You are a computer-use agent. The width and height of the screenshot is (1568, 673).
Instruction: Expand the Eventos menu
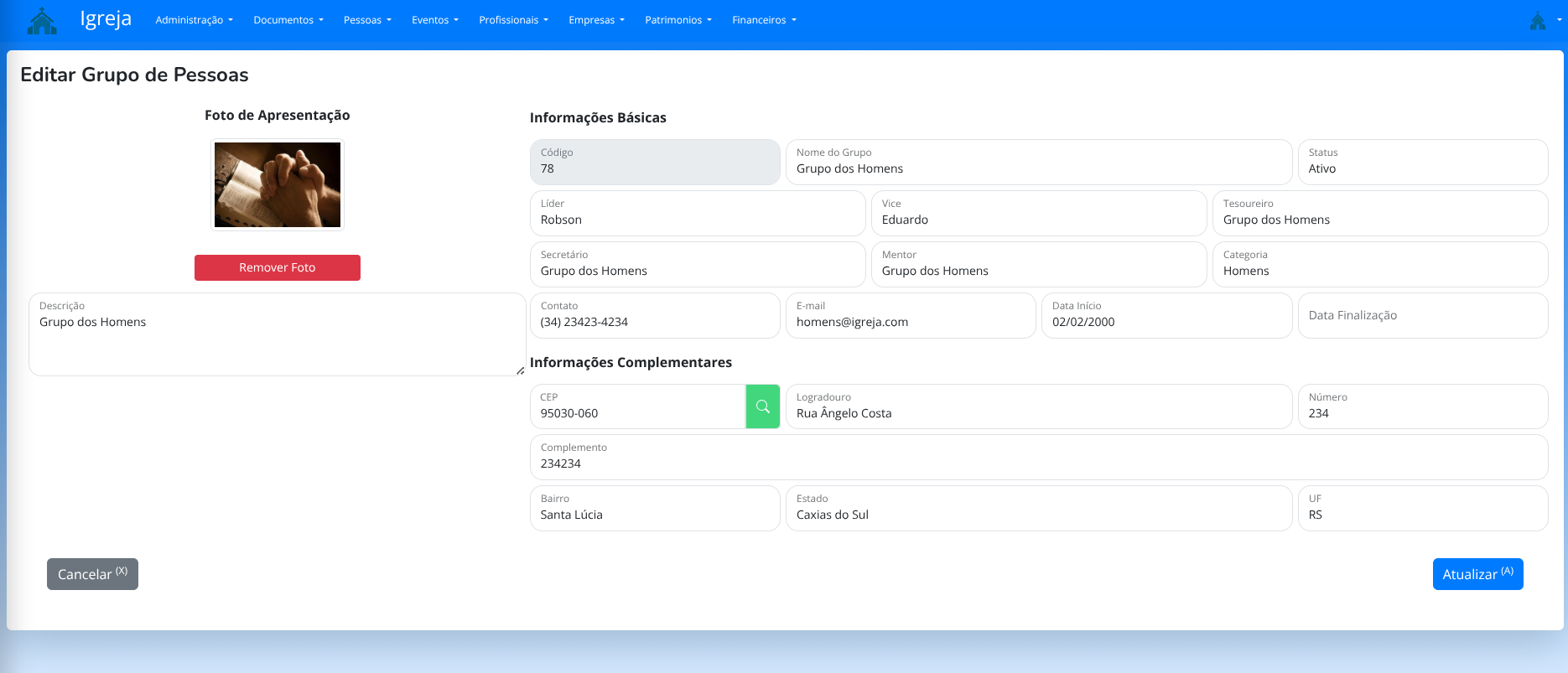click(434, 20)
